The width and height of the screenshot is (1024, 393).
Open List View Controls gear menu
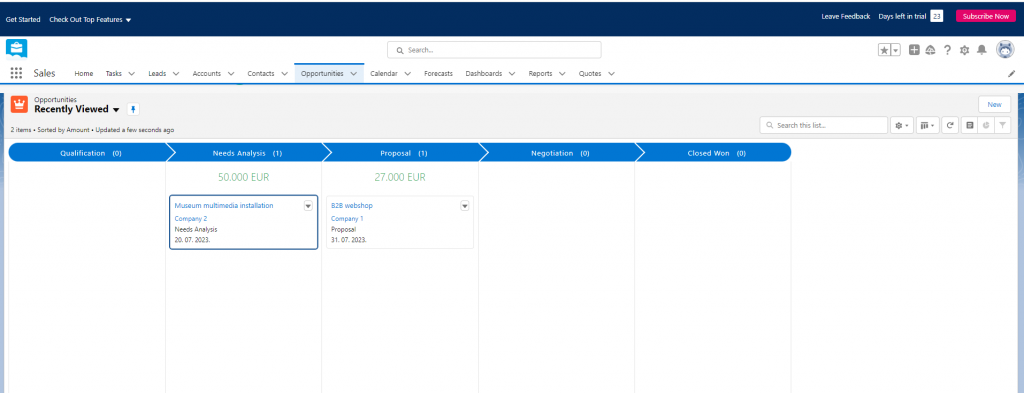902,125
